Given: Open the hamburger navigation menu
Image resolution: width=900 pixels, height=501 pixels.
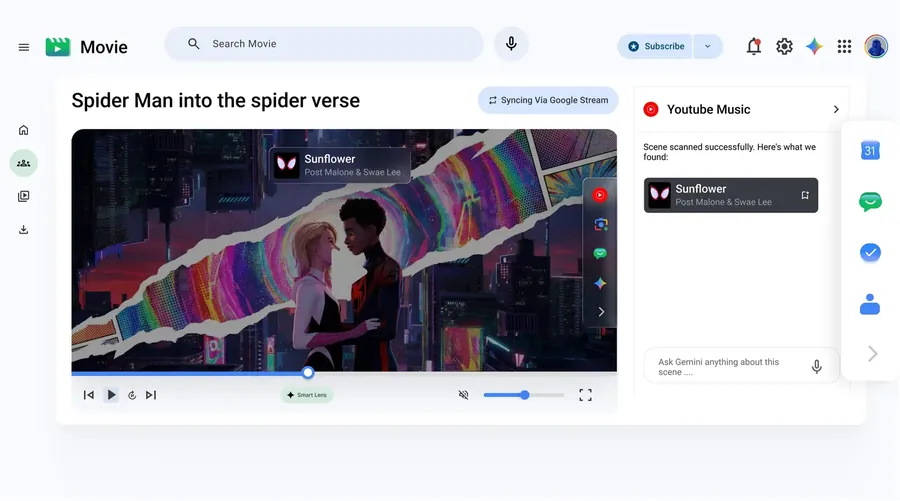Looking at the screenshot, I should [24, 47].
